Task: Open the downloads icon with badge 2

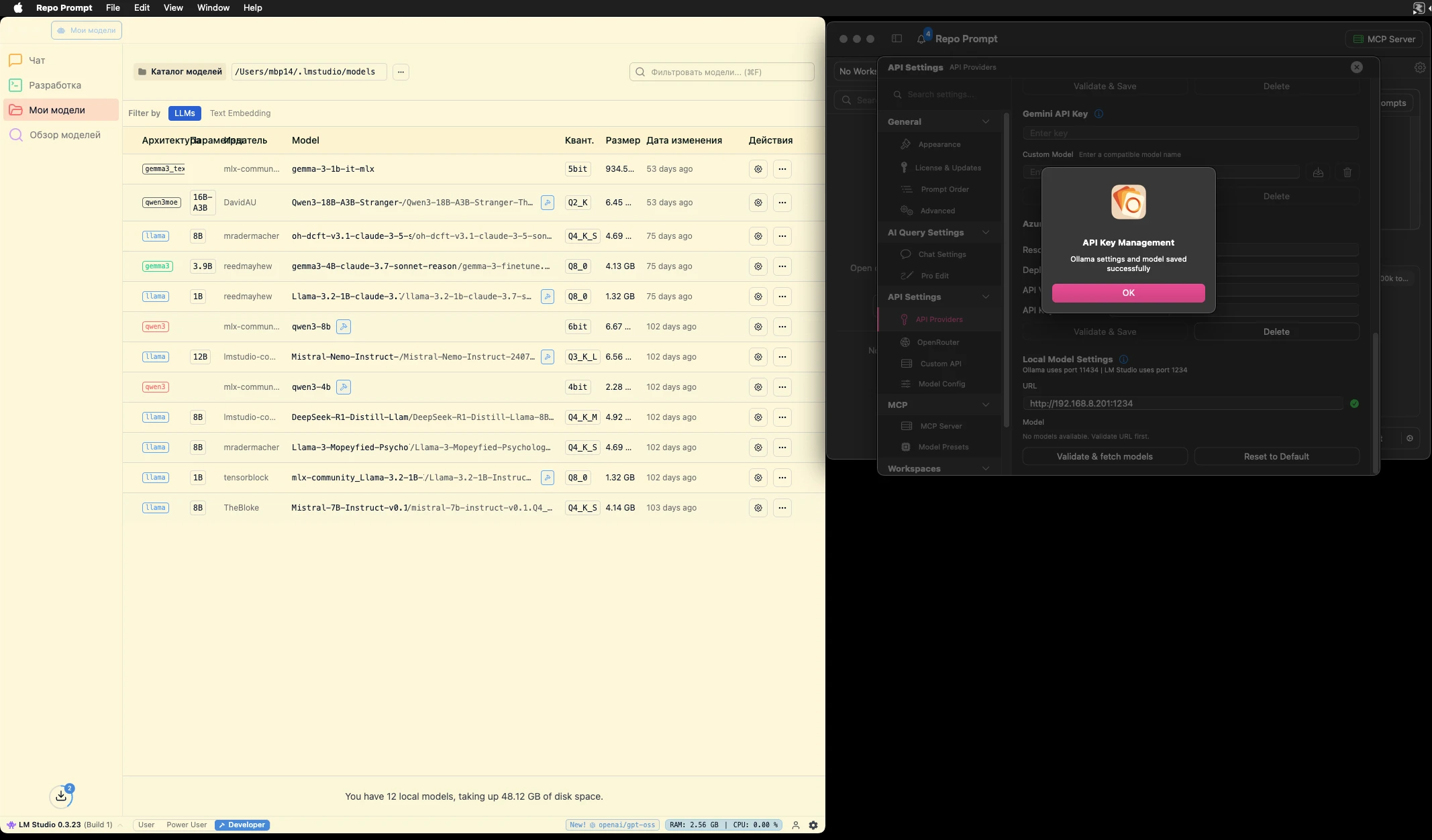Action: [x=61, y=796]
